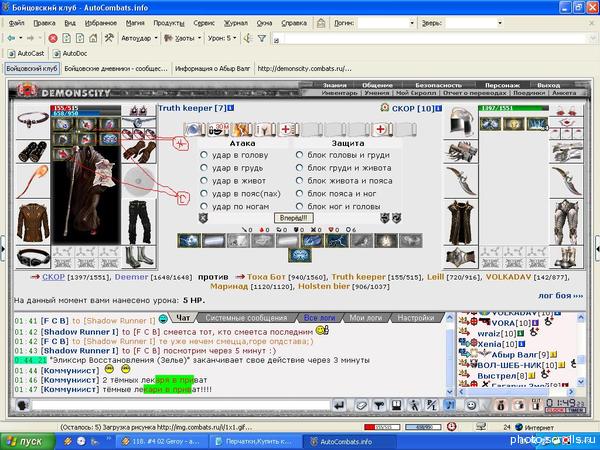This screenshot has height=450, width=600.
Task: Open the crossed hammers tools icon
Action: [109, 38]
